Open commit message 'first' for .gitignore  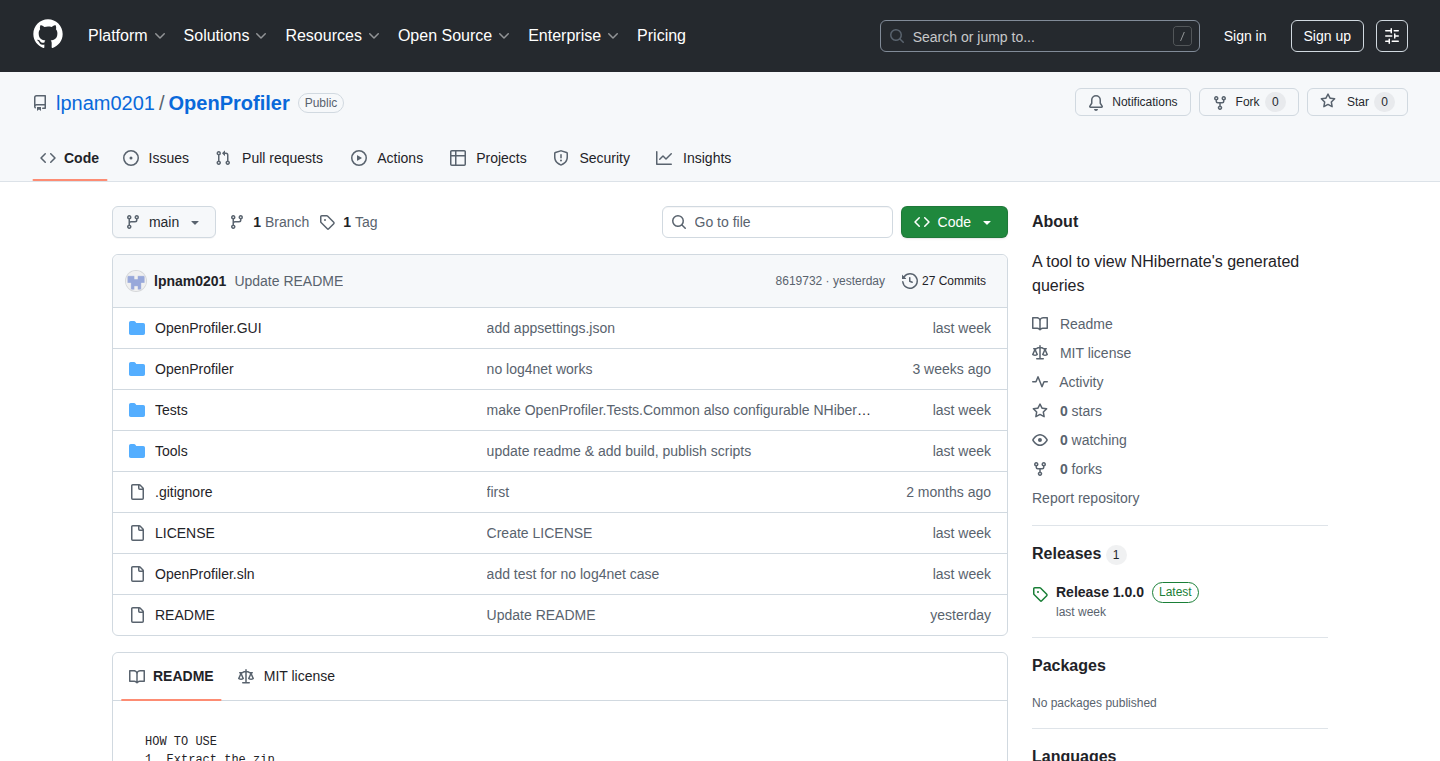click(x=498, y=492)
